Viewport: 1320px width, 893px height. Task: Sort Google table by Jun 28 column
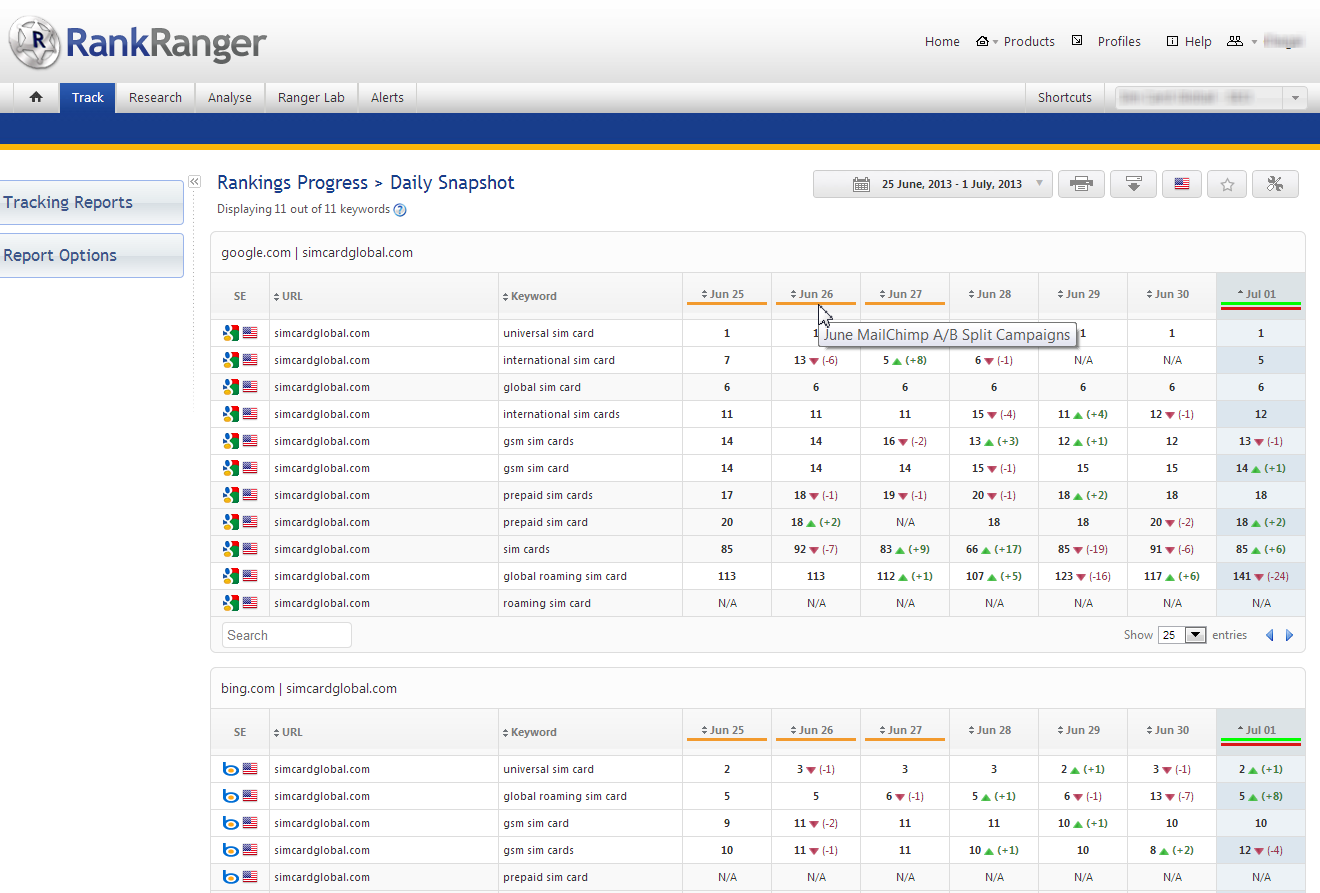click(x=993, y=294)
